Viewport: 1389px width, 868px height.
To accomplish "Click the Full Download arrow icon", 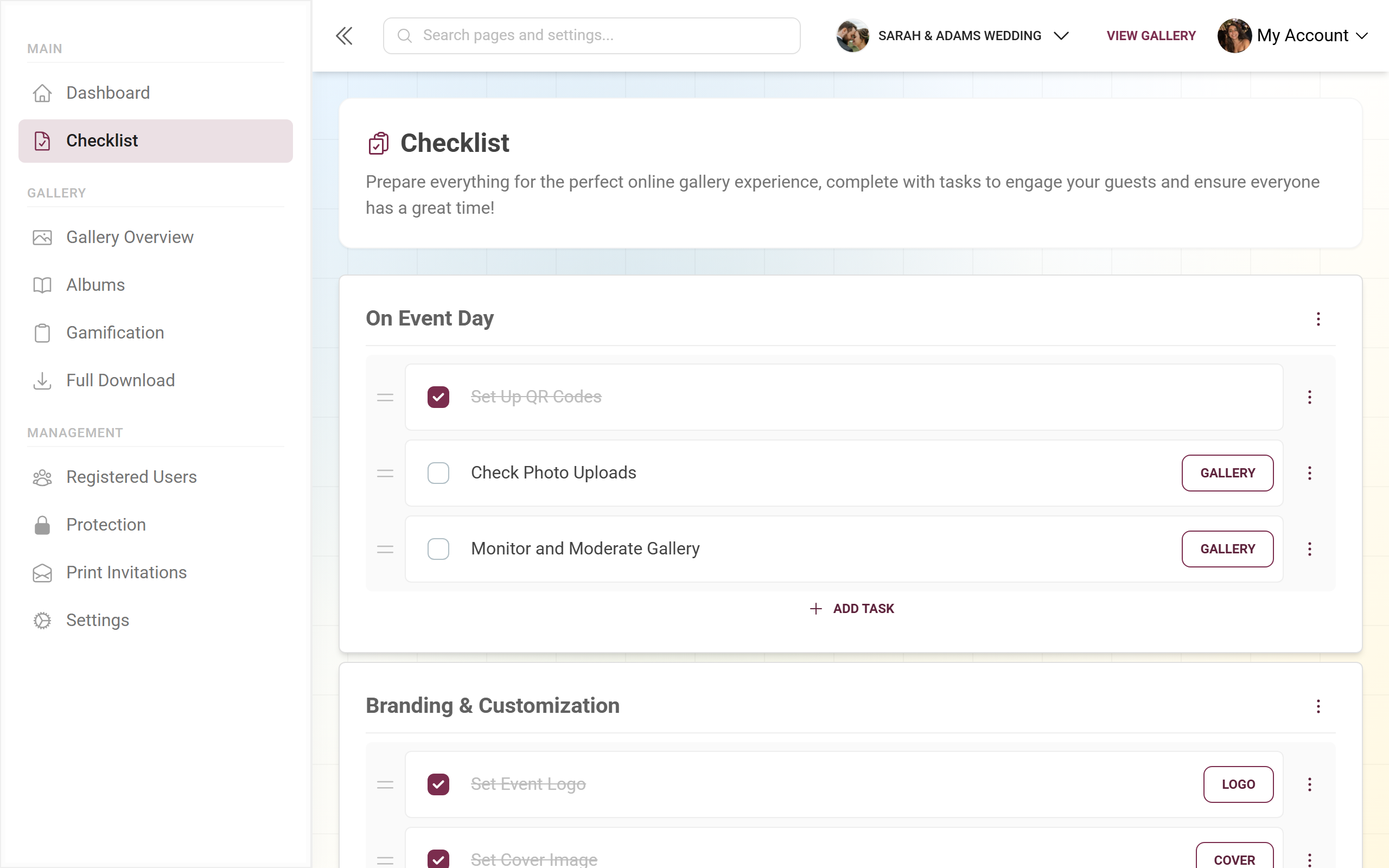I will coord(42,381).
